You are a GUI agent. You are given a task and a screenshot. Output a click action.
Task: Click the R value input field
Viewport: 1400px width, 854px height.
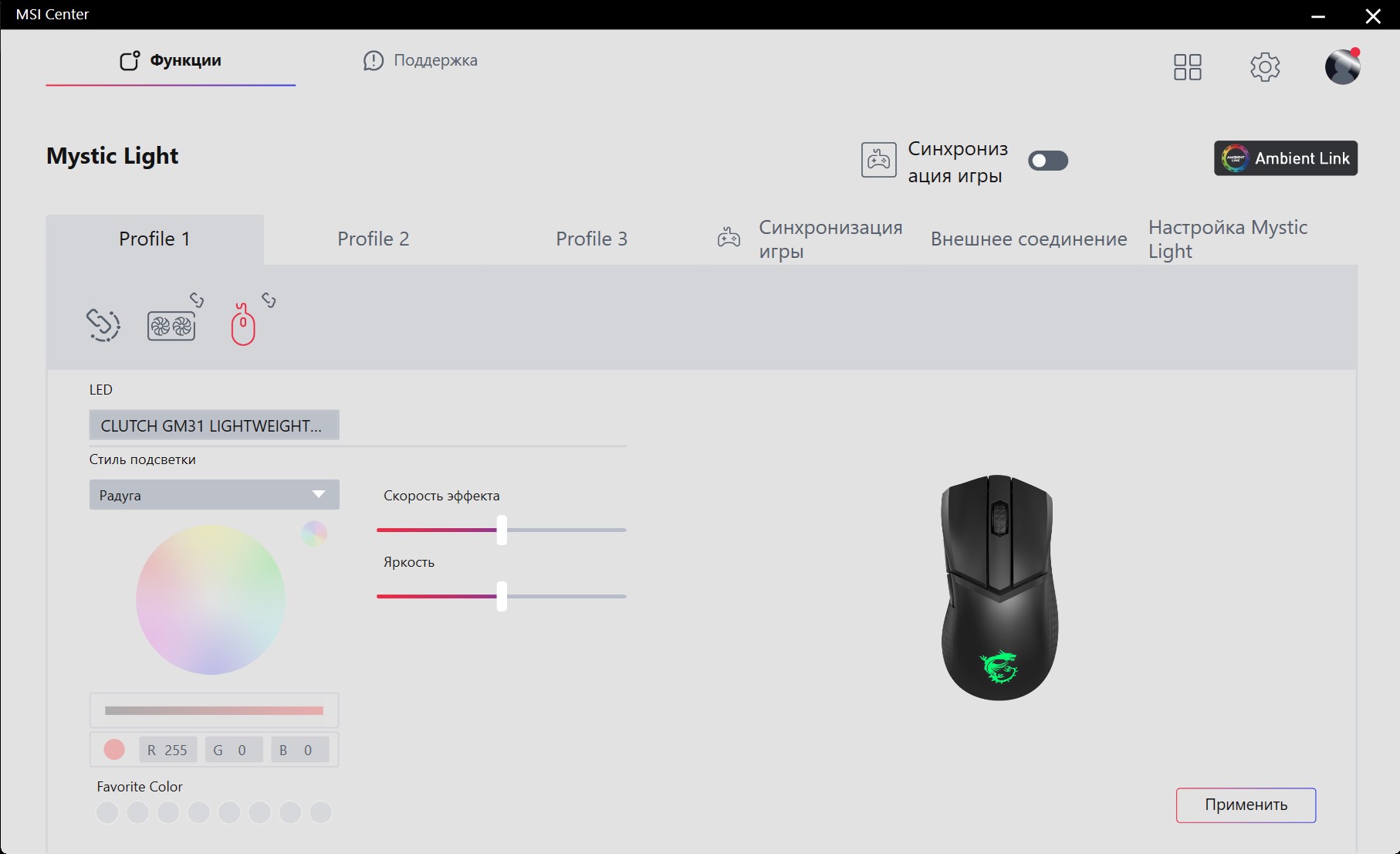168,750
